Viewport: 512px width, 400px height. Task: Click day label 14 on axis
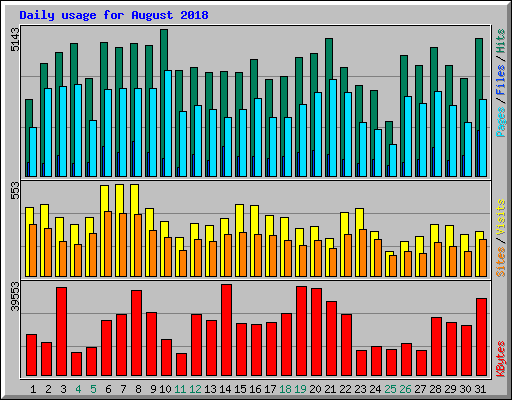pos(225,389)
